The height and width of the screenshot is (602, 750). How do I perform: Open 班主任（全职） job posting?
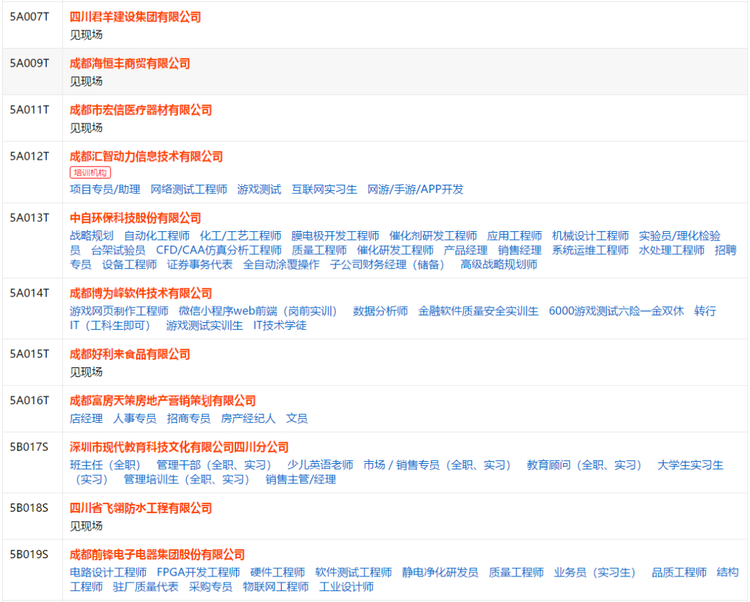click(x=107, y=465)
